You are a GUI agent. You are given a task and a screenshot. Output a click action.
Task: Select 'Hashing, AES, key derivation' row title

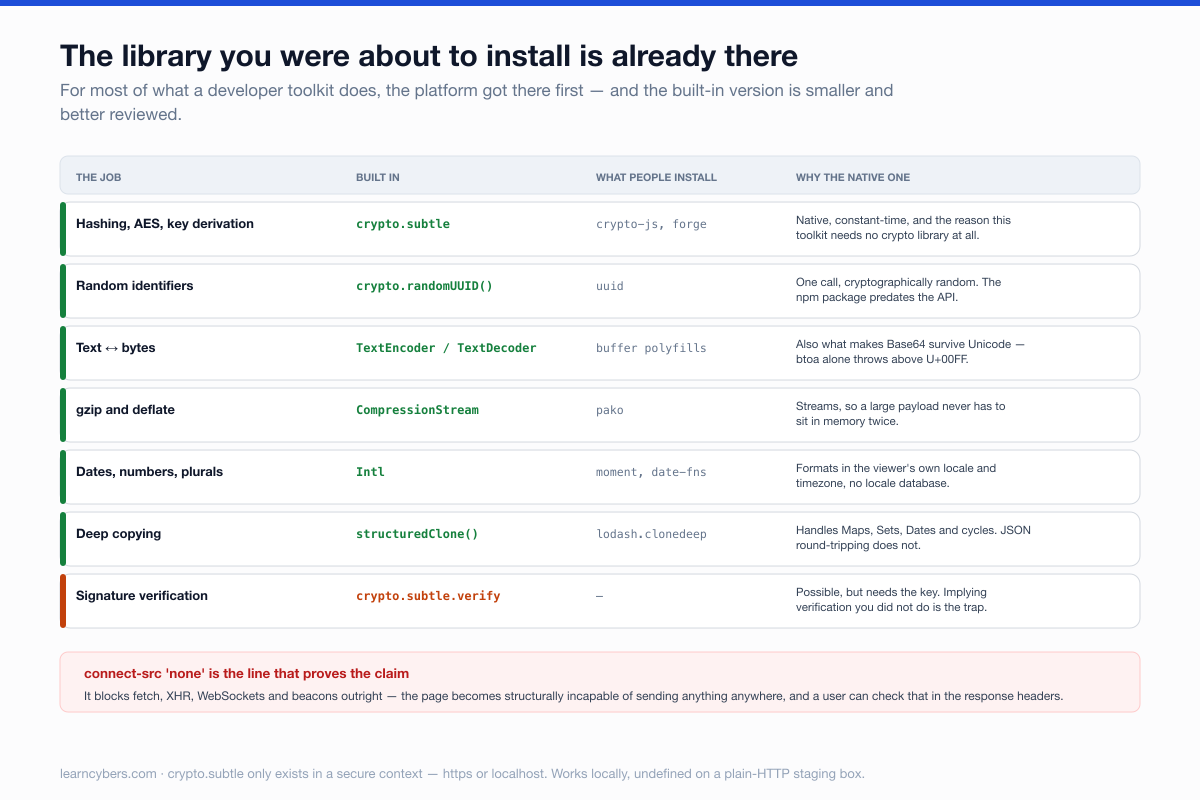(x=165, y=224)
